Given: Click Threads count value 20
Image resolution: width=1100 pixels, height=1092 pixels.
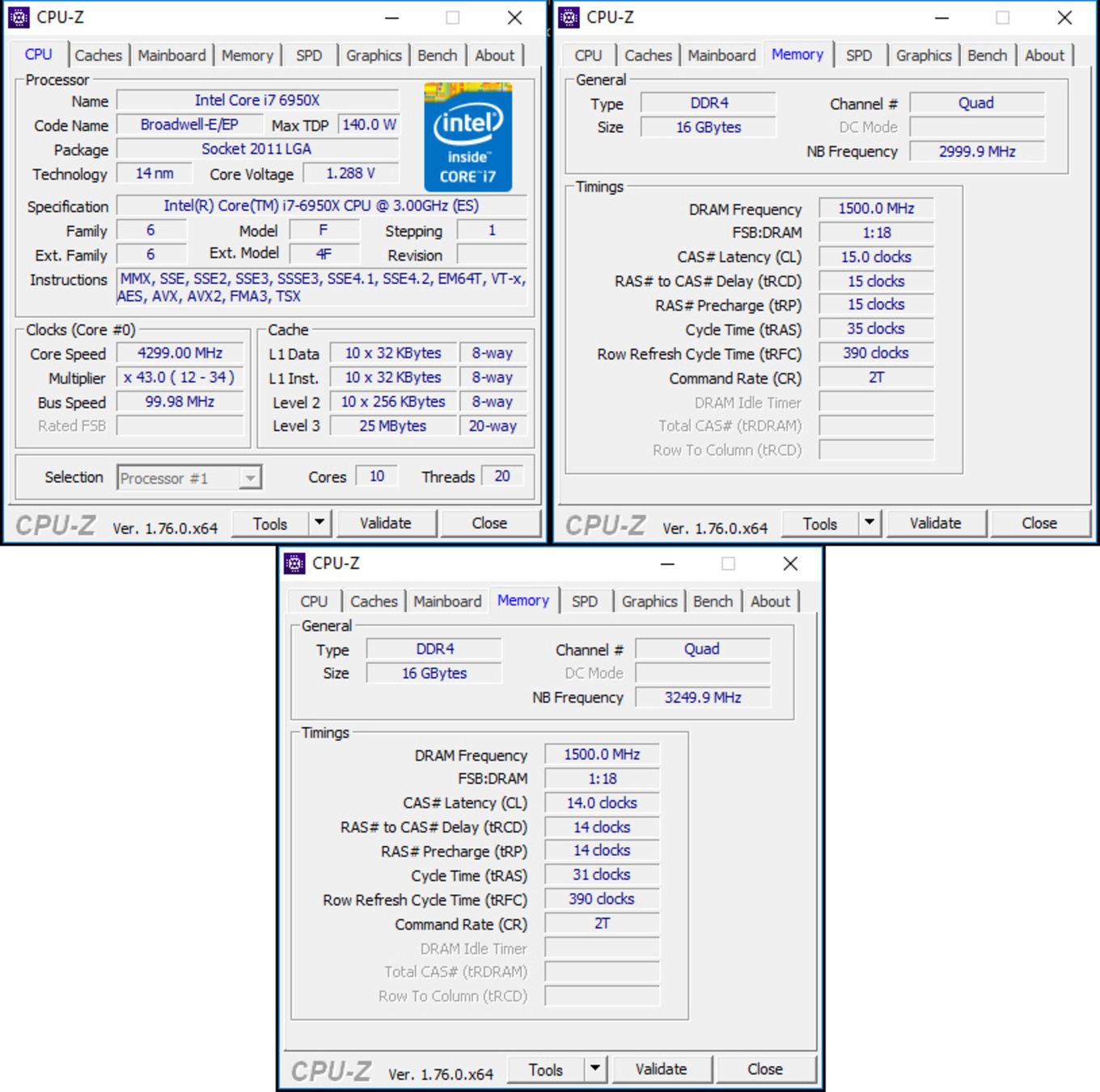Looking at the screenshot, I should point(502,476).
